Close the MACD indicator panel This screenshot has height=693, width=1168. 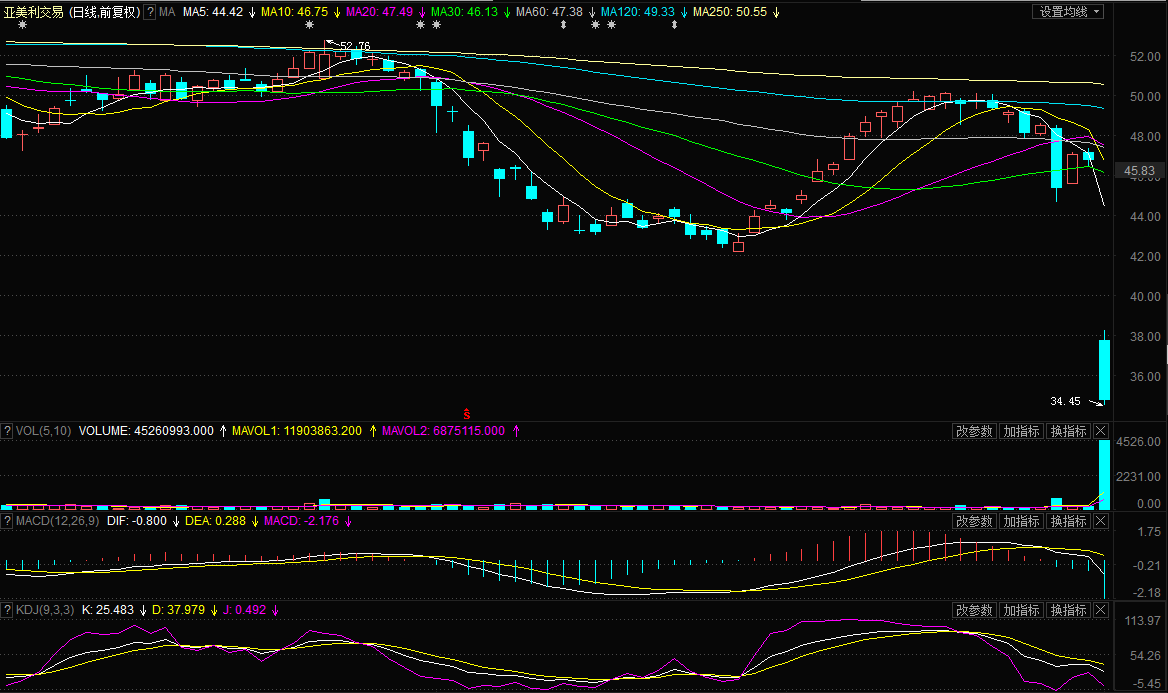click(x=1101, y=521)
